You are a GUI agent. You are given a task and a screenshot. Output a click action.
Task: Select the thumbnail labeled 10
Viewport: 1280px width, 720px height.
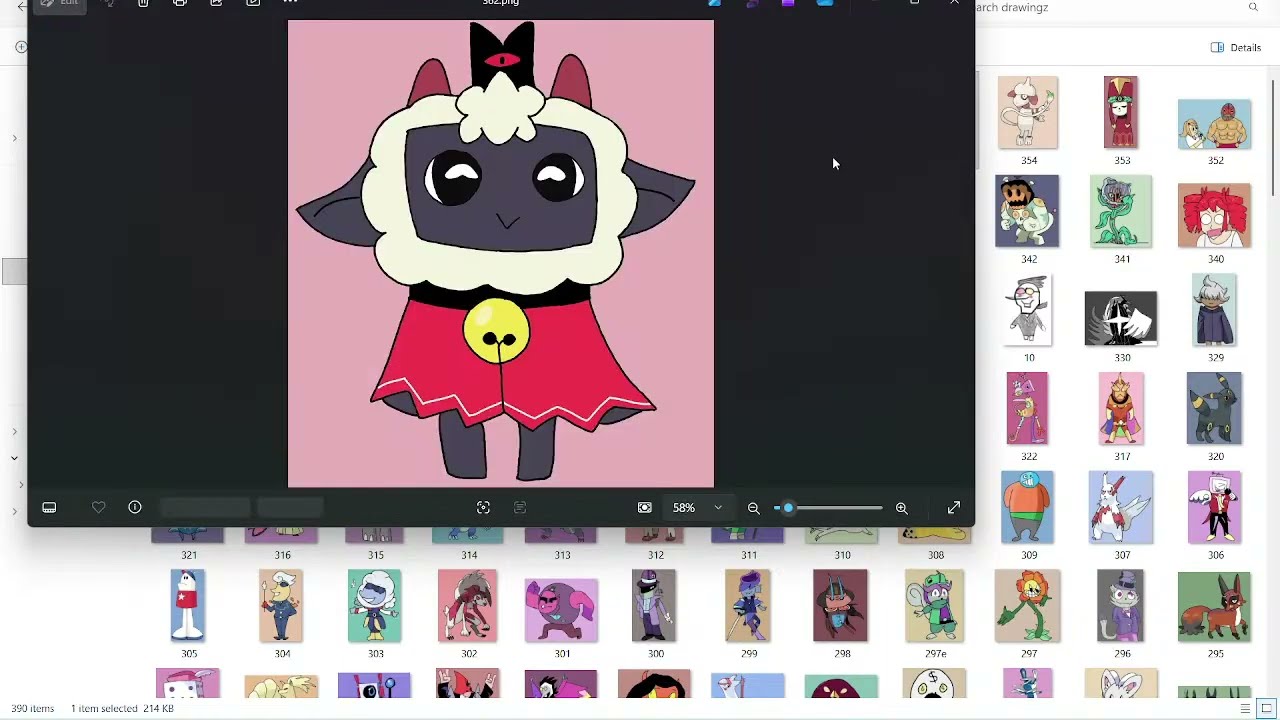point(1028,310)
